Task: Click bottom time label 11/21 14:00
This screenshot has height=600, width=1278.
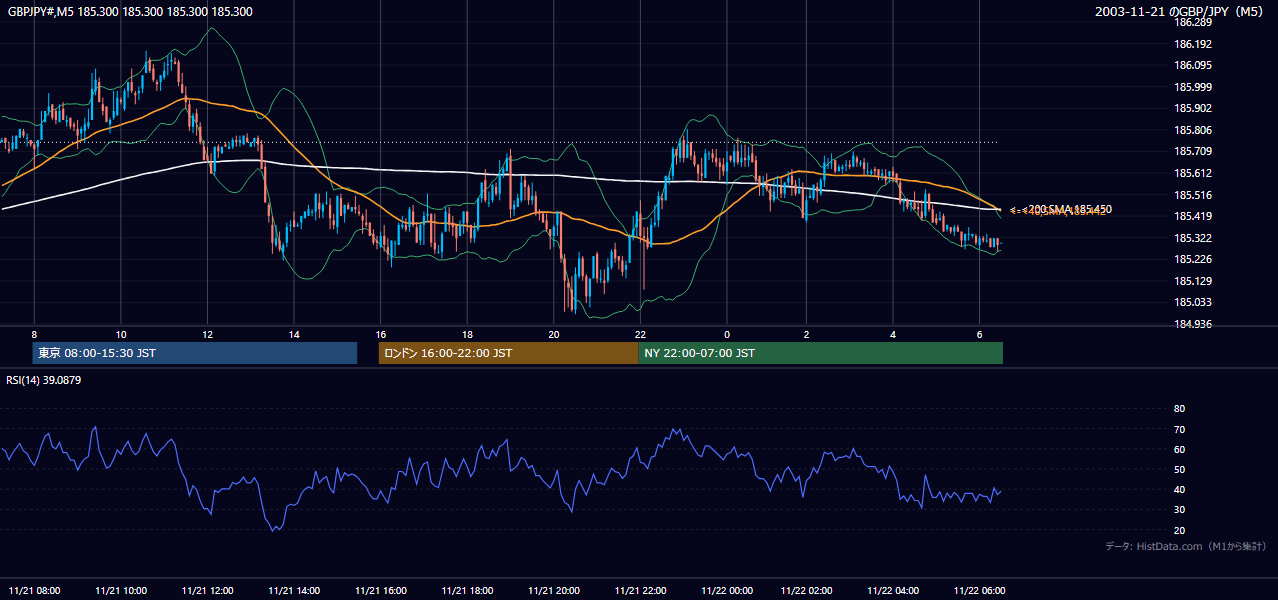Action: (294, 590)
